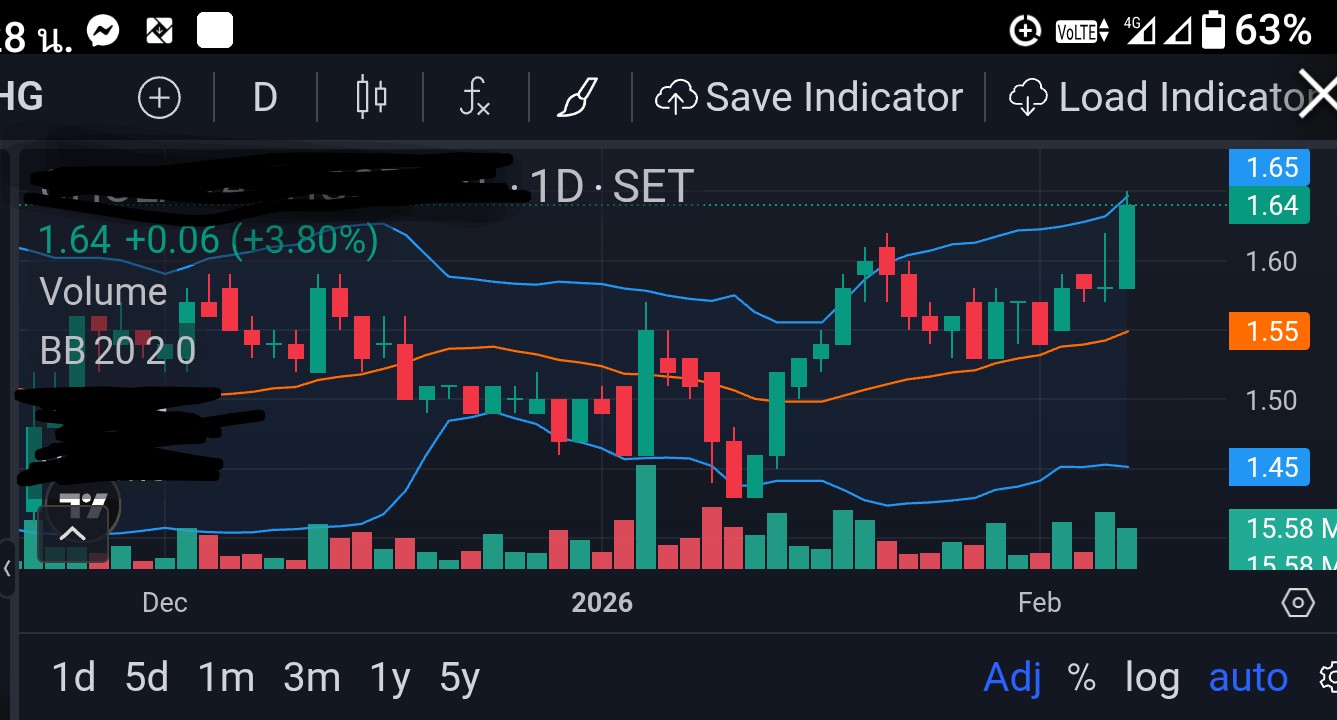Viewport: 1337px width, 720px height.
Task: Open the indicators fx icon
Action: tap(475, 98)
